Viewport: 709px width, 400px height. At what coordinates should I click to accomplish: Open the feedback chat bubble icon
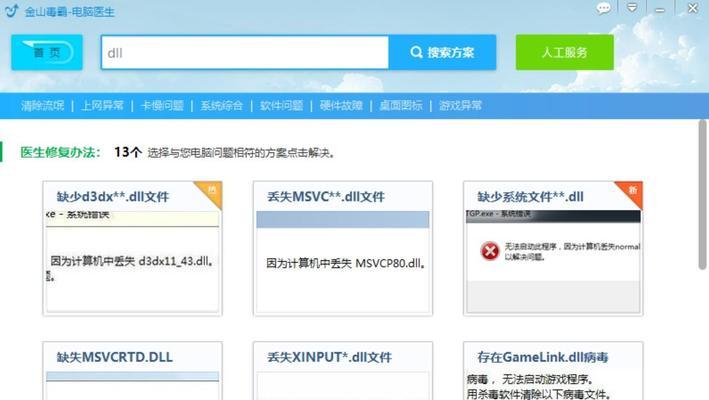(603, 8)
